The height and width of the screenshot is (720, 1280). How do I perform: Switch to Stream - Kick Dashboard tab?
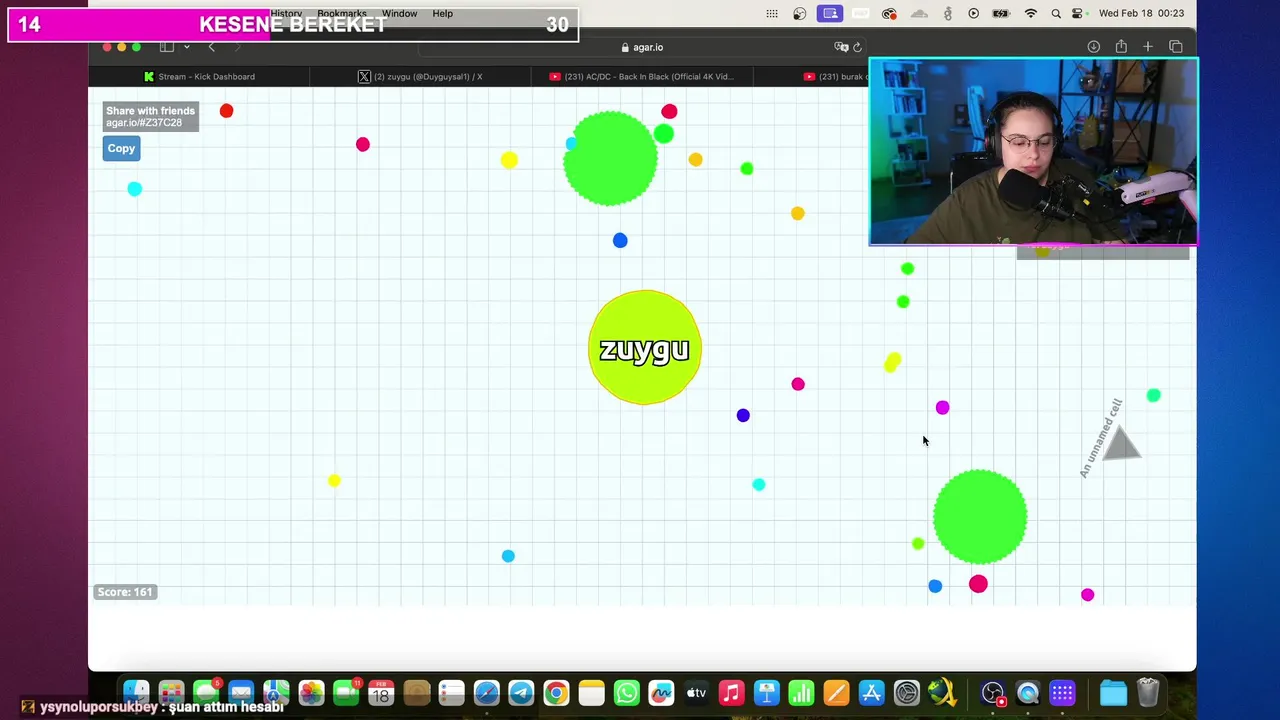pos(199,77)
